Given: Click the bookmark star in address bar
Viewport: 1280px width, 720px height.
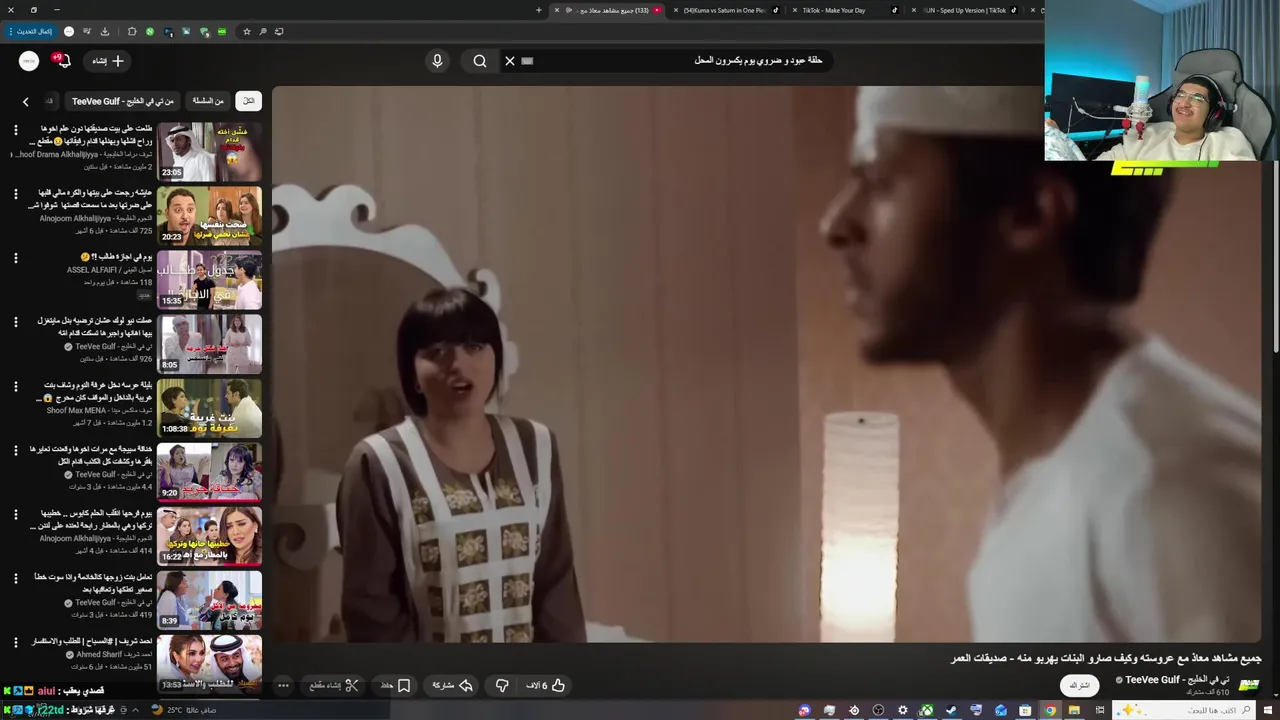Looking at the screenshot, I should (x=247, y=31).
